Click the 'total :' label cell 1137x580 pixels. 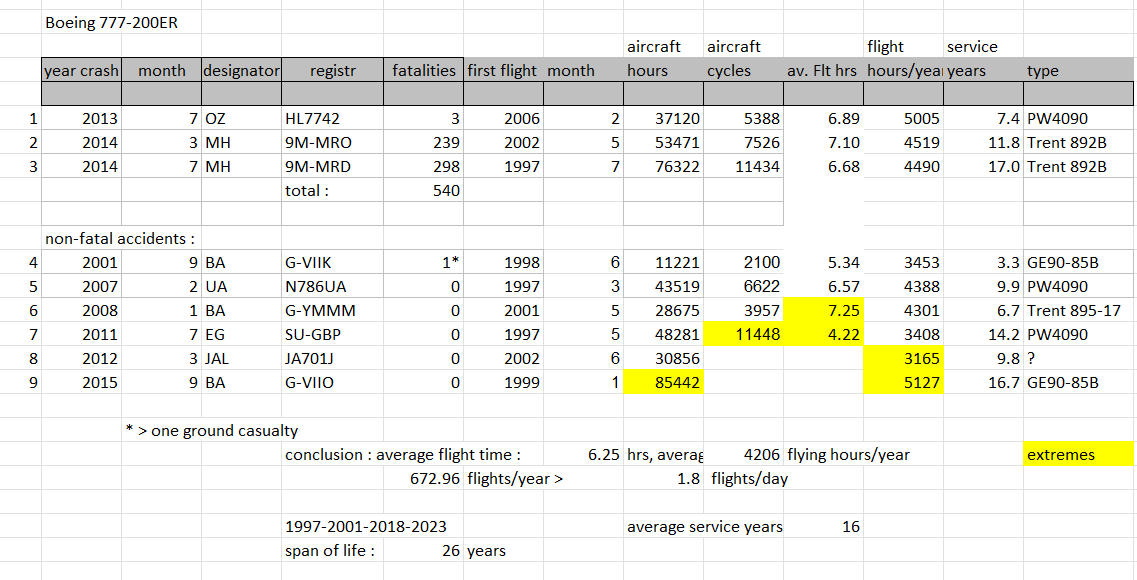click(332, 190)
